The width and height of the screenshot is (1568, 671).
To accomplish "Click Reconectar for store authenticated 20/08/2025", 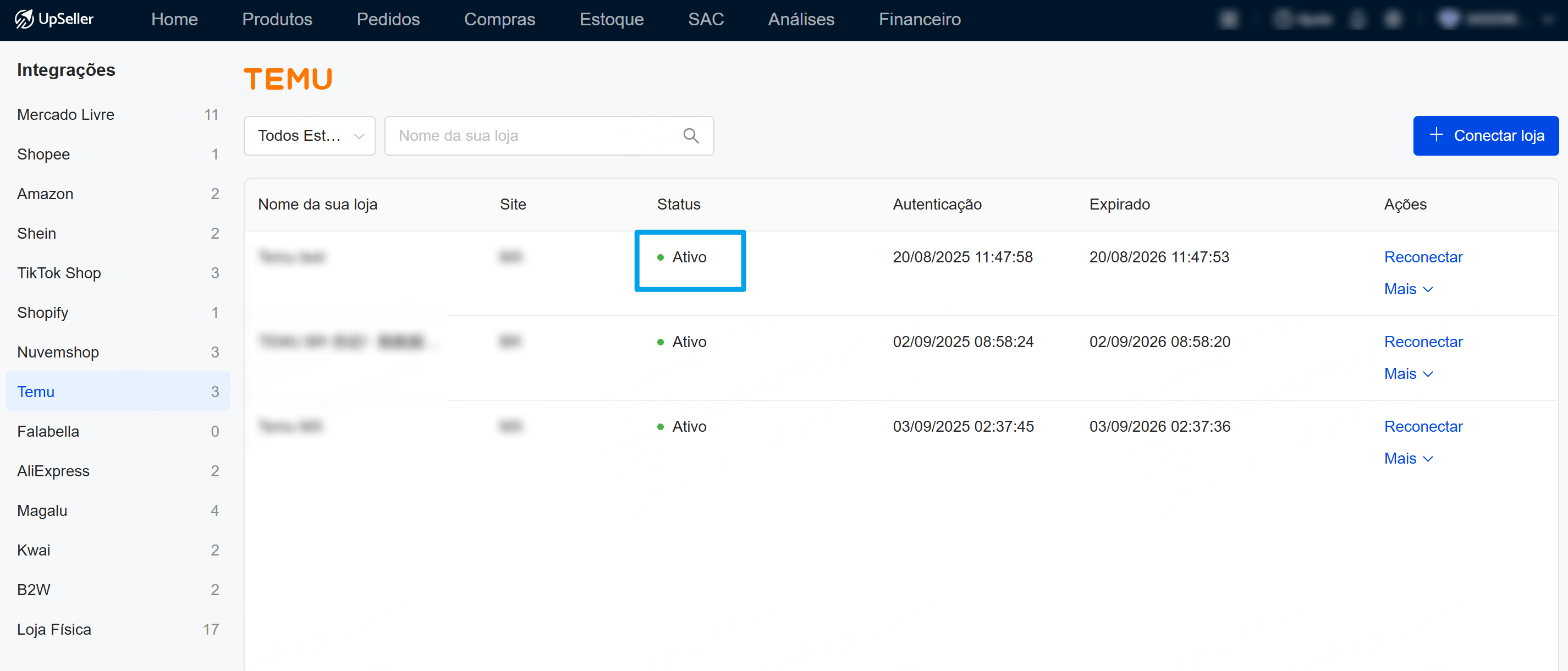I will (1423, 257).
